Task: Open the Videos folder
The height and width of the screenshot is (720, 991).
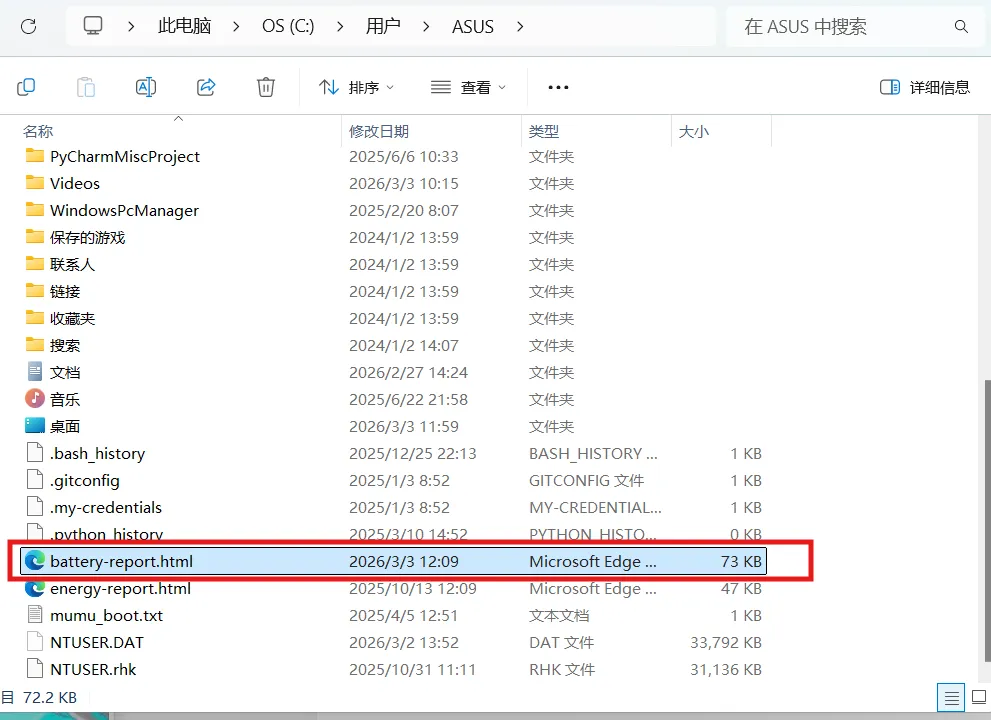Action: (x=74, y=183)
